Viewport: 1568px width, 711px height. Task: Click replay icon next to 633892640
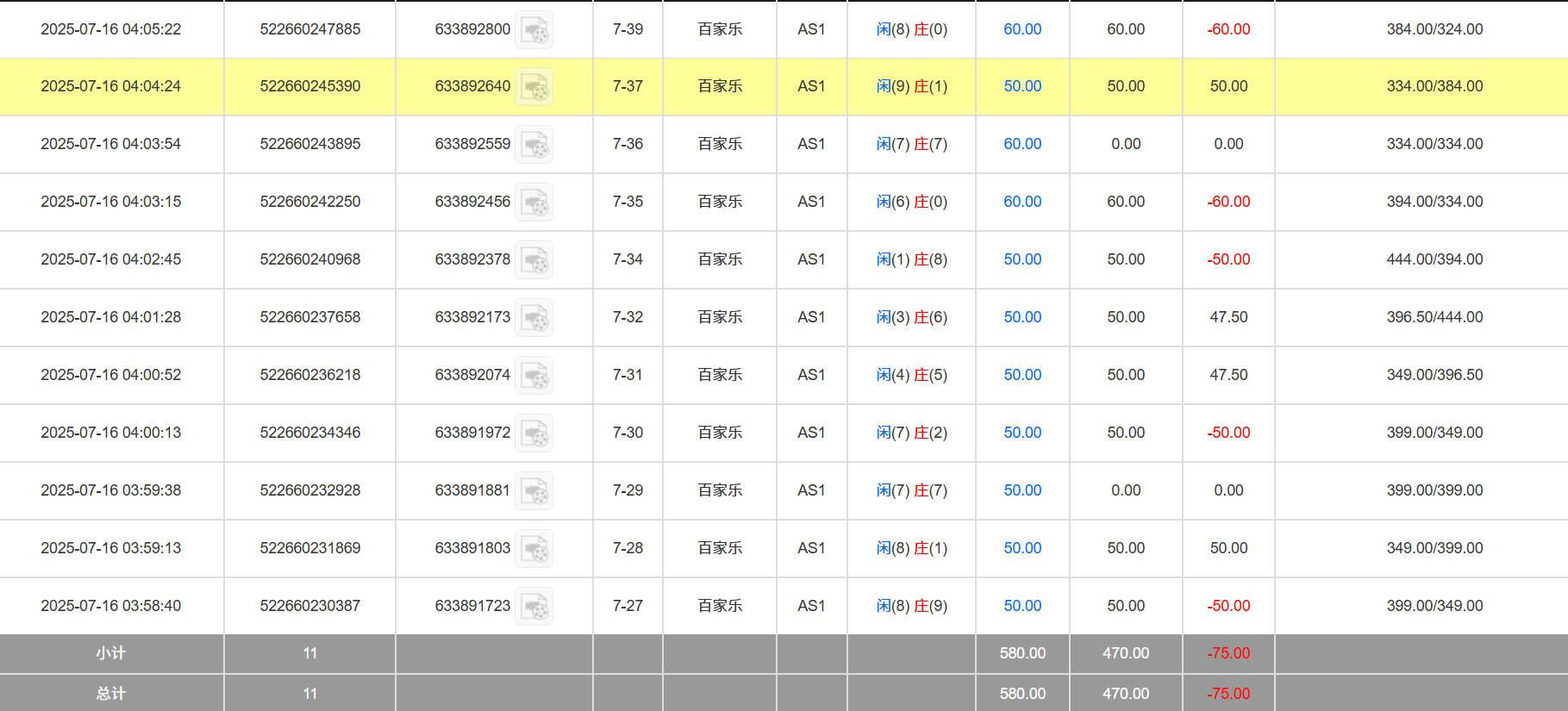click(534, 87)
